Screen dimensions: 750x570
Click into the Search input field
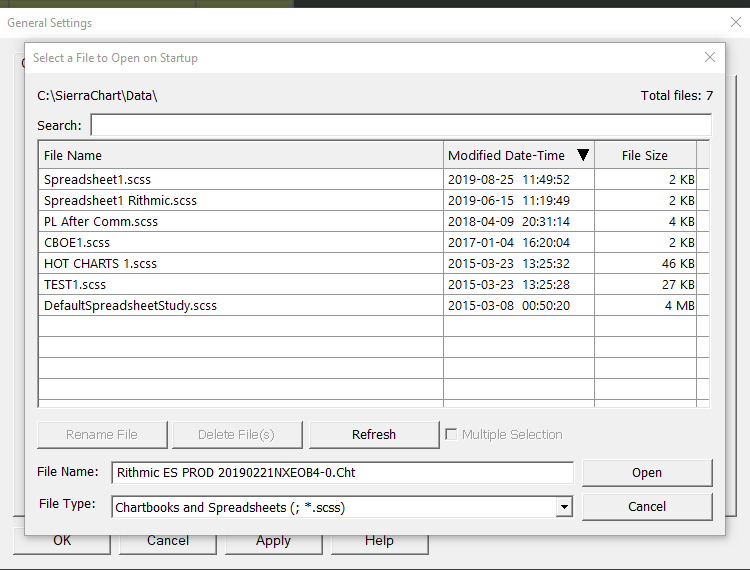click(x=401, y=125)
